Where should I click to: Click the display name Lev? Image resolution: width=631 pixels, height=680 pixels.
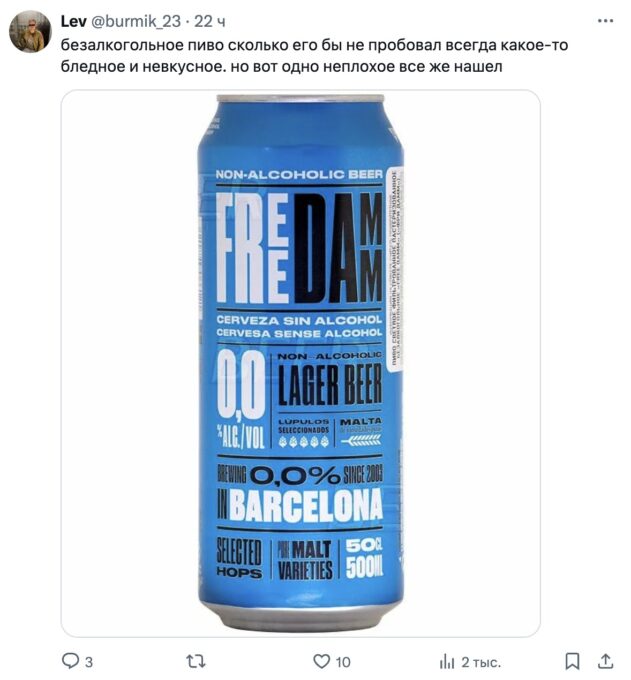73,21
